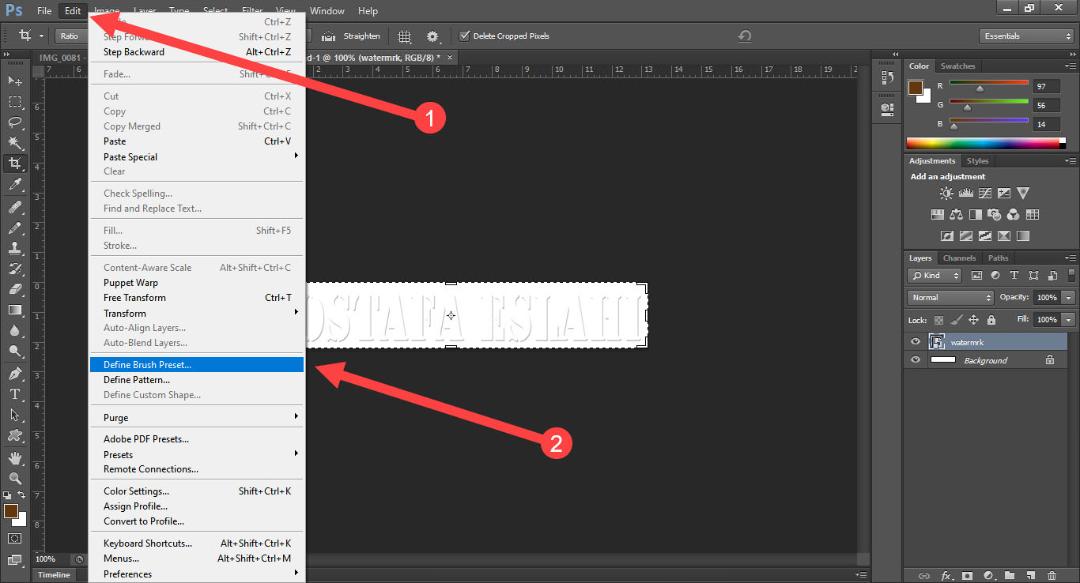The image size is (1080, 583).
Task: Choose Define Pattern... menu item
Action: [197, 380]
